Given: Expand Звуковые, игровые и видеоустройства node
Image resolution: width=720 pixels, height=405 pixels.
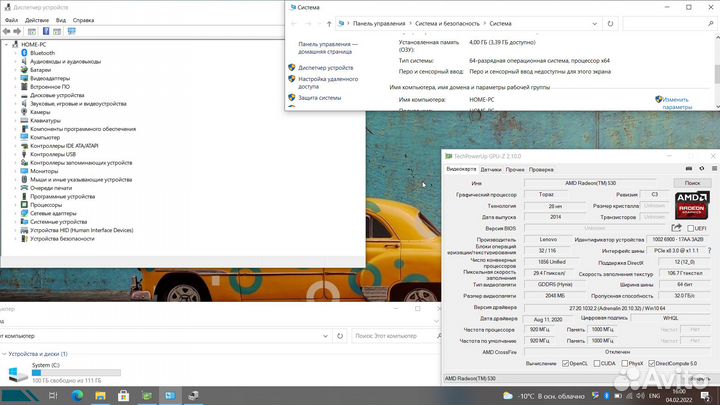Looking at the screenshot, I should point(15,104).
